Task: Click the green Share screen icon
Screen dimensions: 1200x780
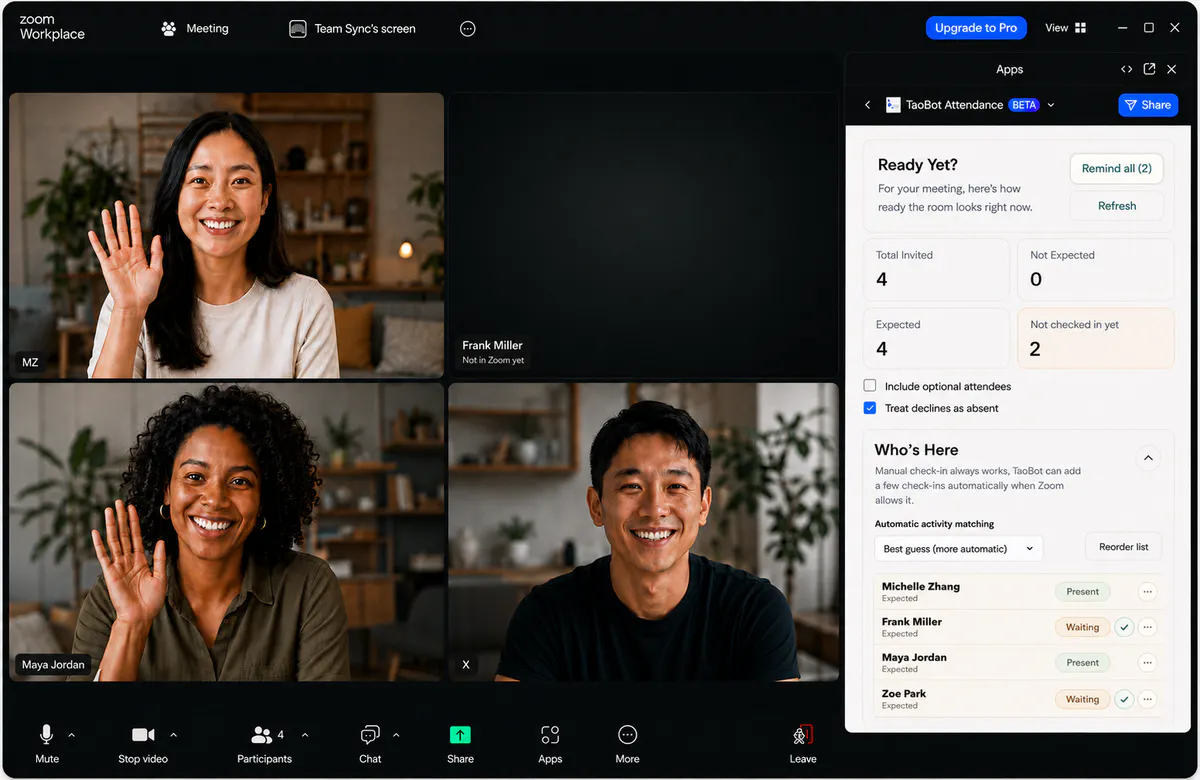Action: click(460, 735)
